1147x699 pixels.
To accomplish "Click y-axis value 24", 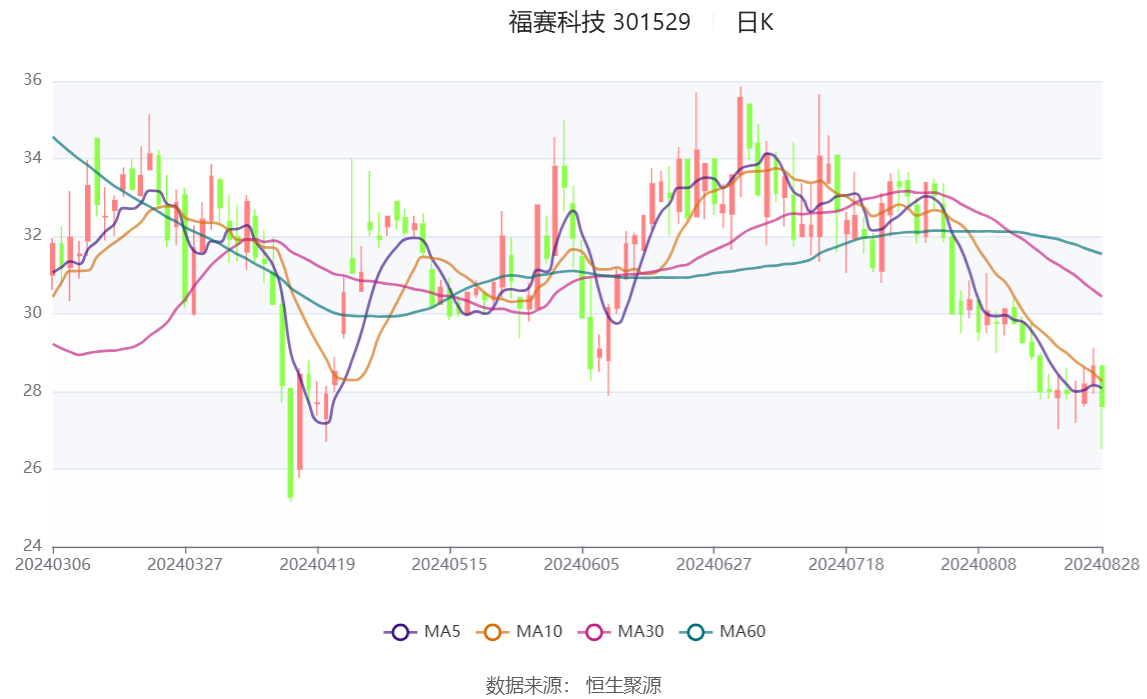I will (x=32, y=545).
